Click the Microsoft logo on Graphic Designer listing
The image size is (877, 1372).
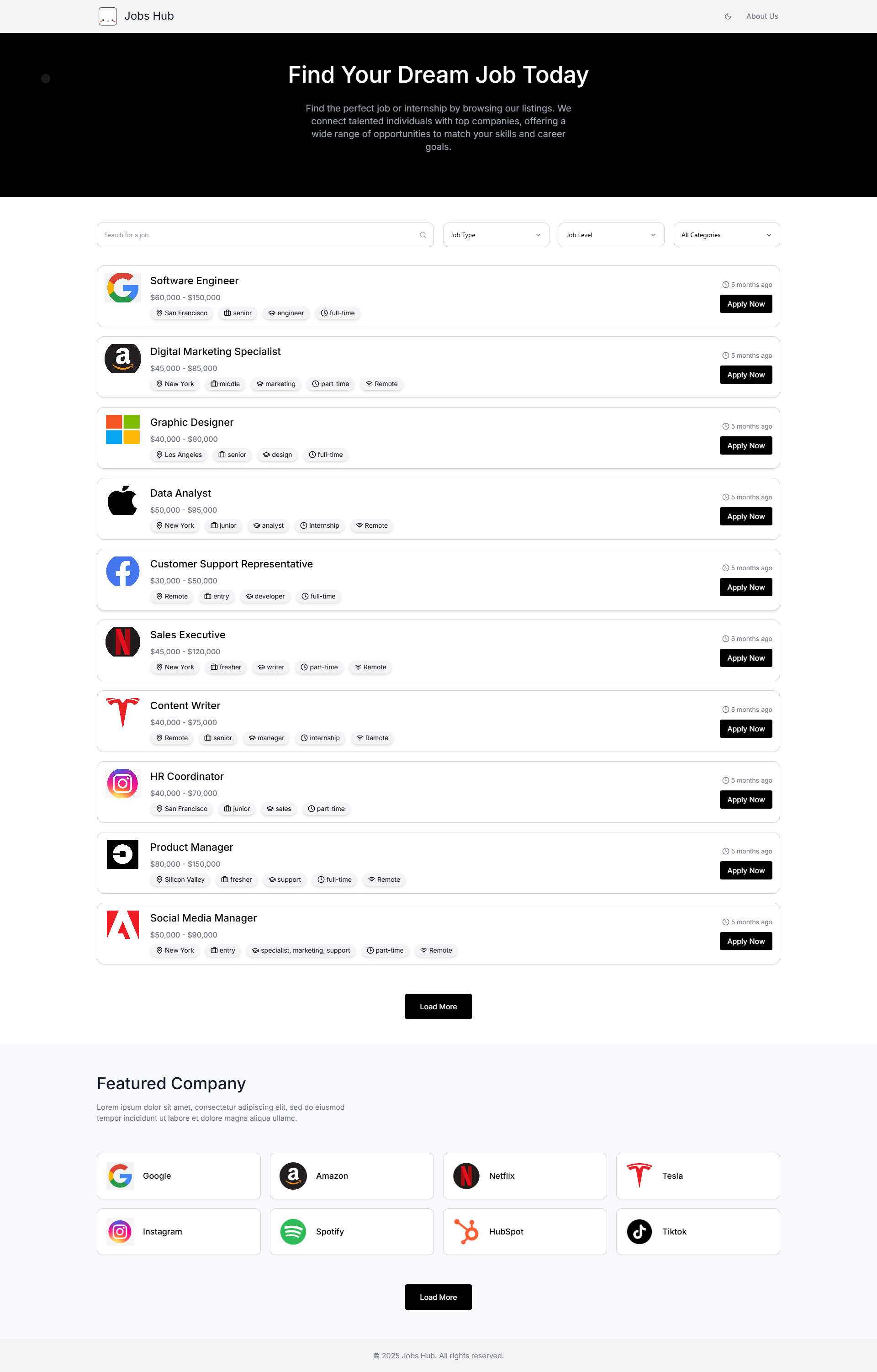[x=123, y=429]
